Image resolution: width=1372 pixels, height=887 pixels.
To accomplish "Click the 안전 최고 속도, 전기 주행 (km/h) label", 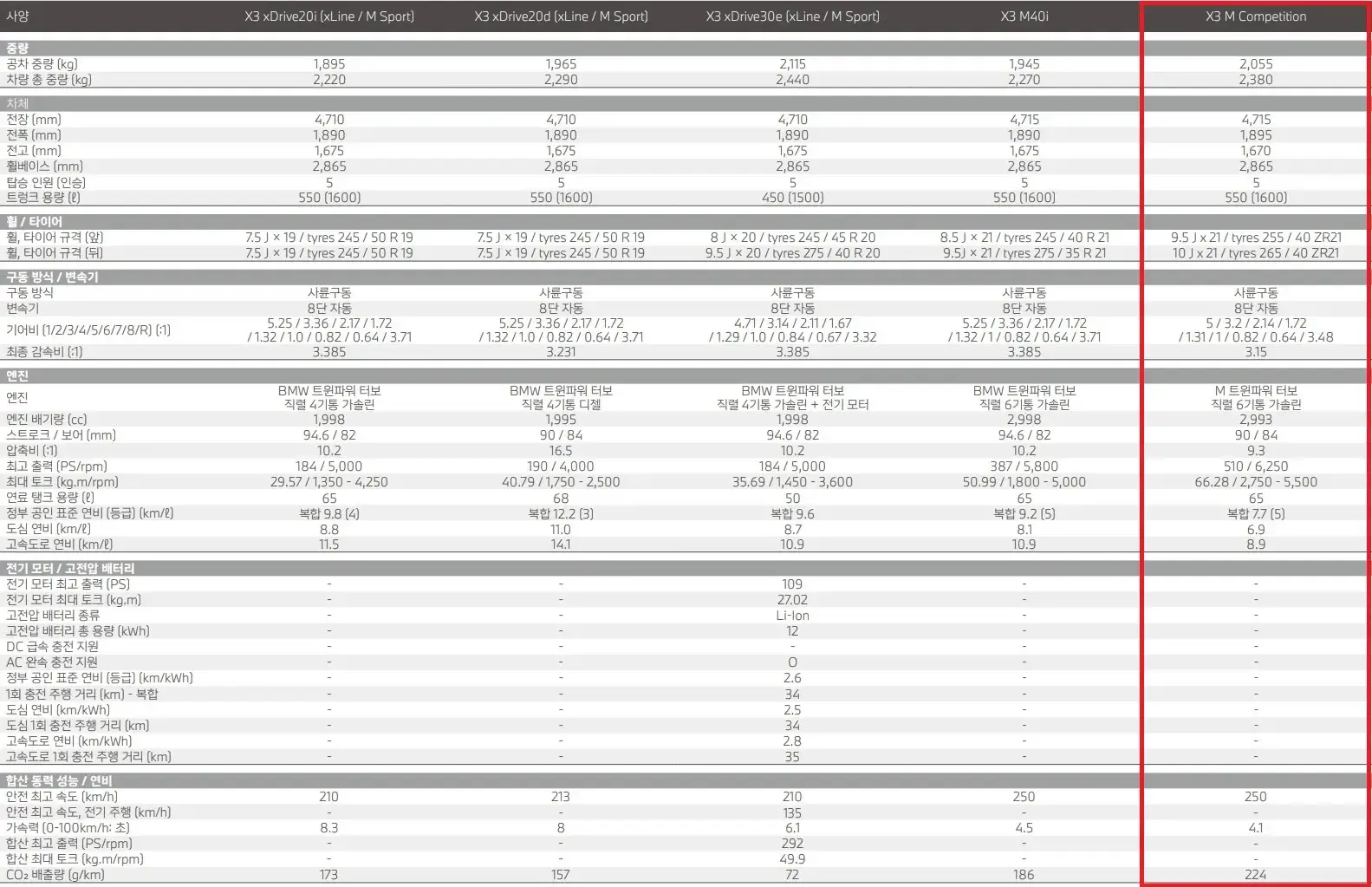I will click(88, 812).
